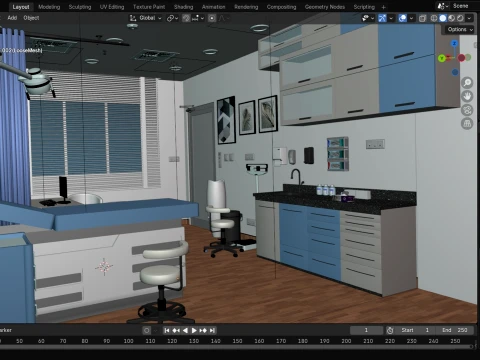The height and width of the screenshot is (360, 480).
Task: Open the overlays options dropdown arrow
Action: click(412, 18)
